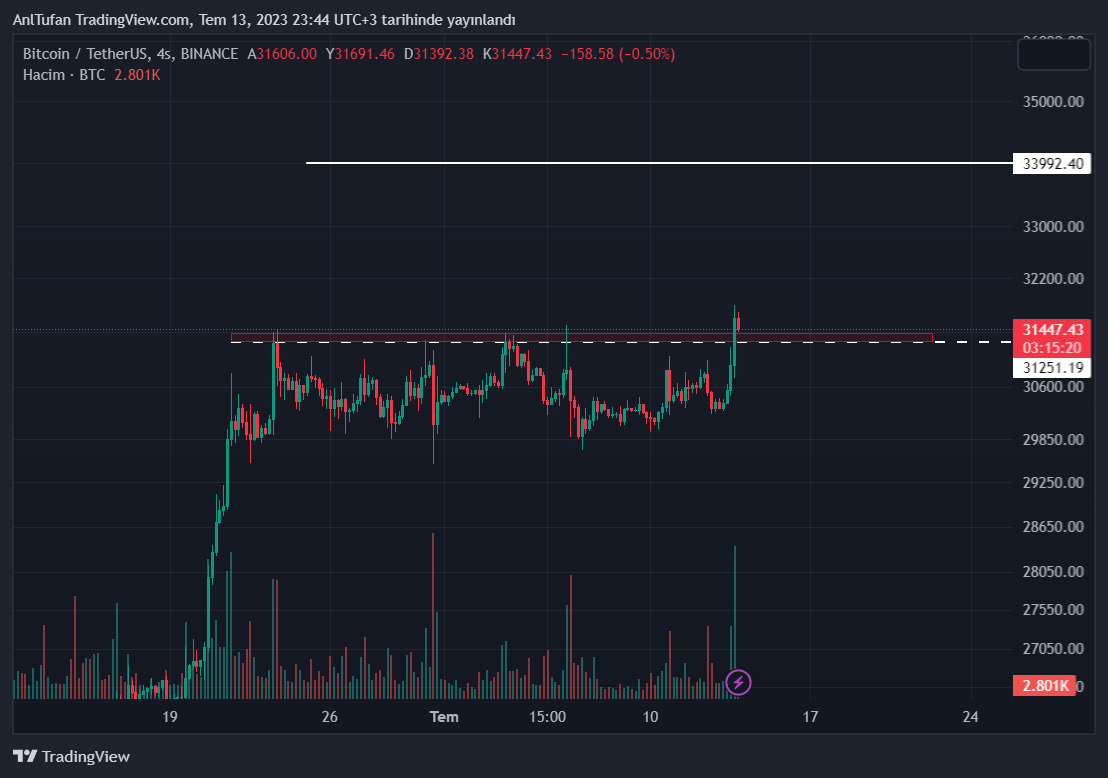Click the Tem month label on the time axis
The image size is (1108, 778).
click(x=444, y=716)
